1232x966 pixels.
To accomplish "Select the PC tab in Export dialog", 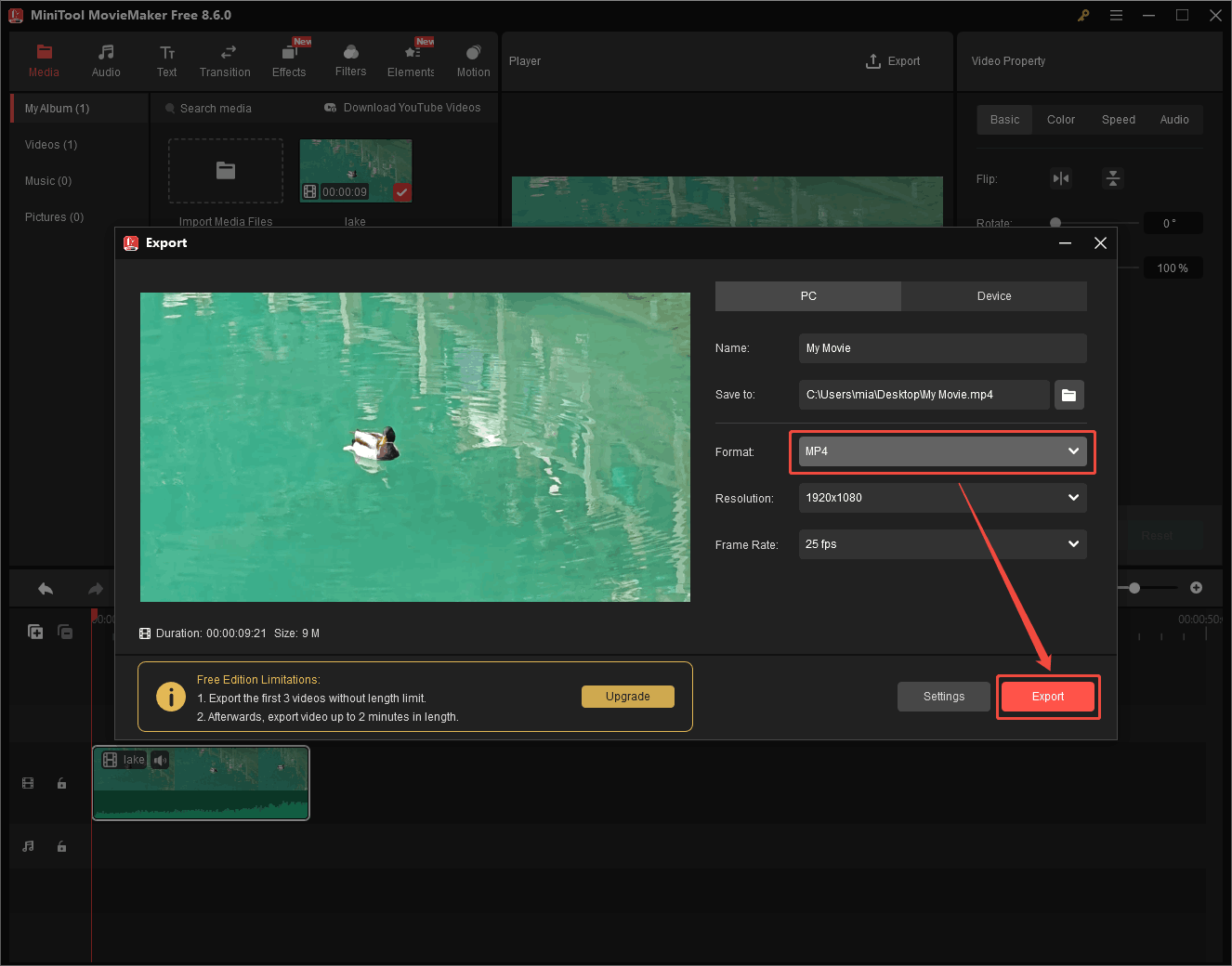I will coord(808,296).
